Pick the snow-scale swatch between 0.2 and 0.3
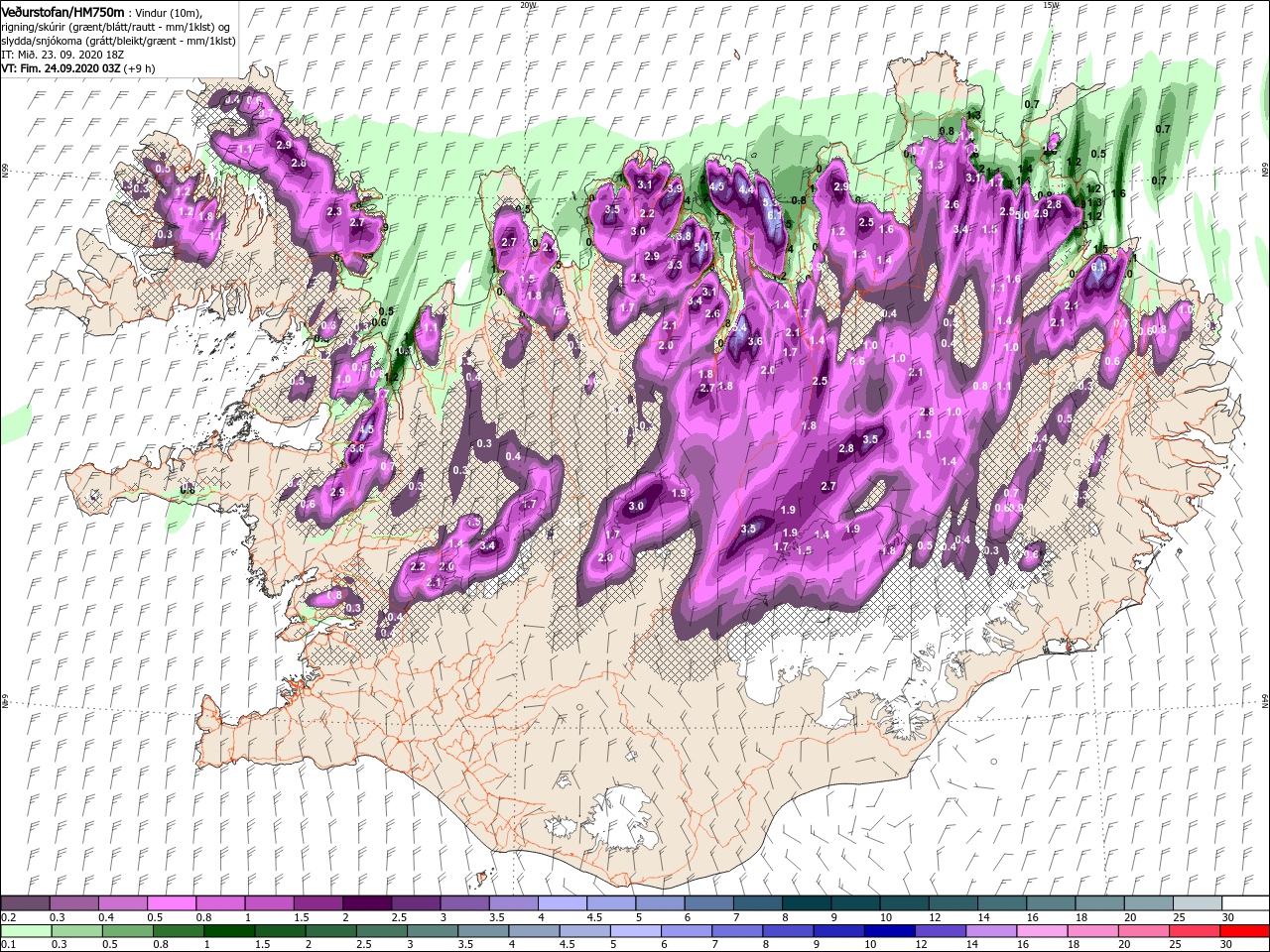Image resolution: width=1270 pixels, height=952 pixels. pos(25,902)
